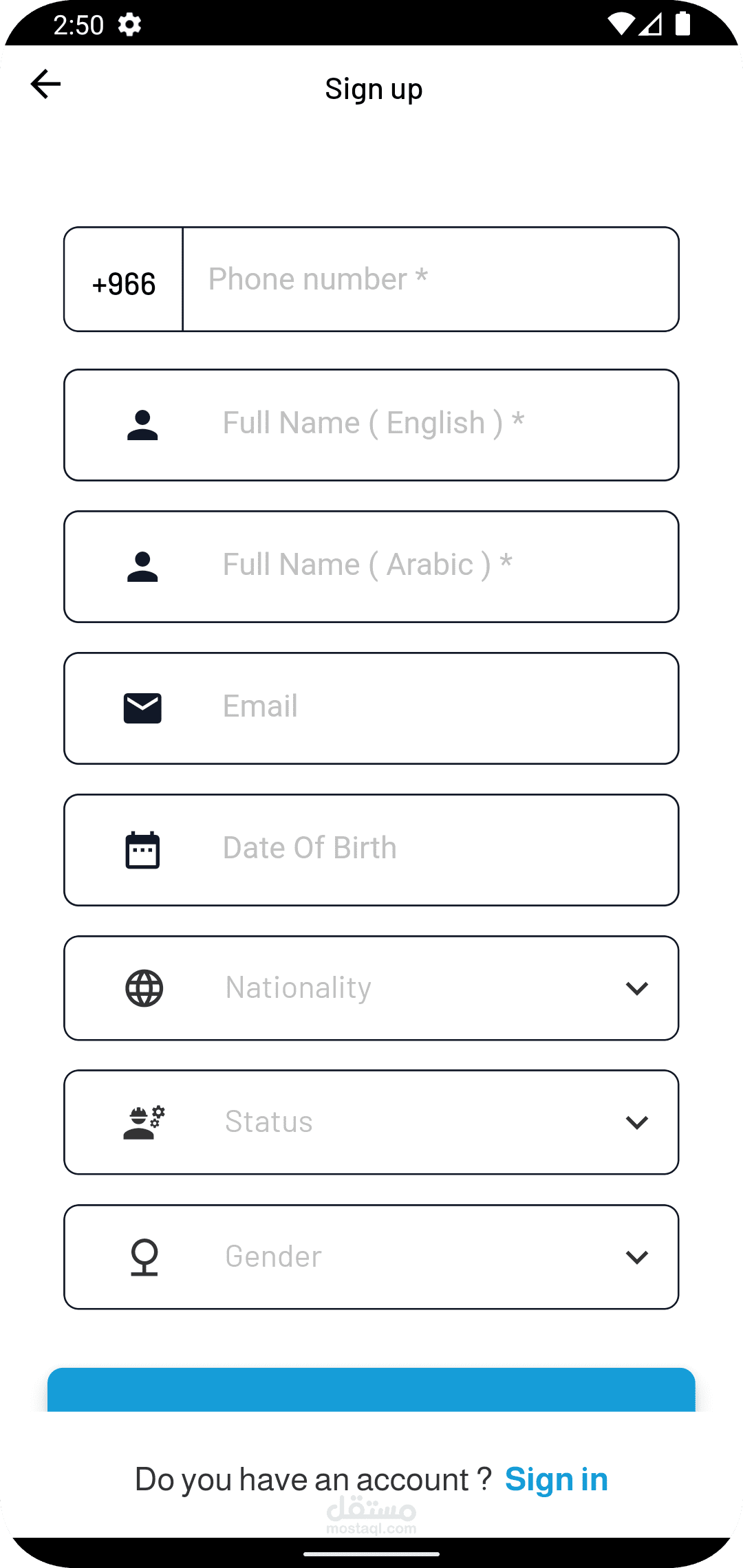Tap the gender symbol icon

tap(144, 1257)
